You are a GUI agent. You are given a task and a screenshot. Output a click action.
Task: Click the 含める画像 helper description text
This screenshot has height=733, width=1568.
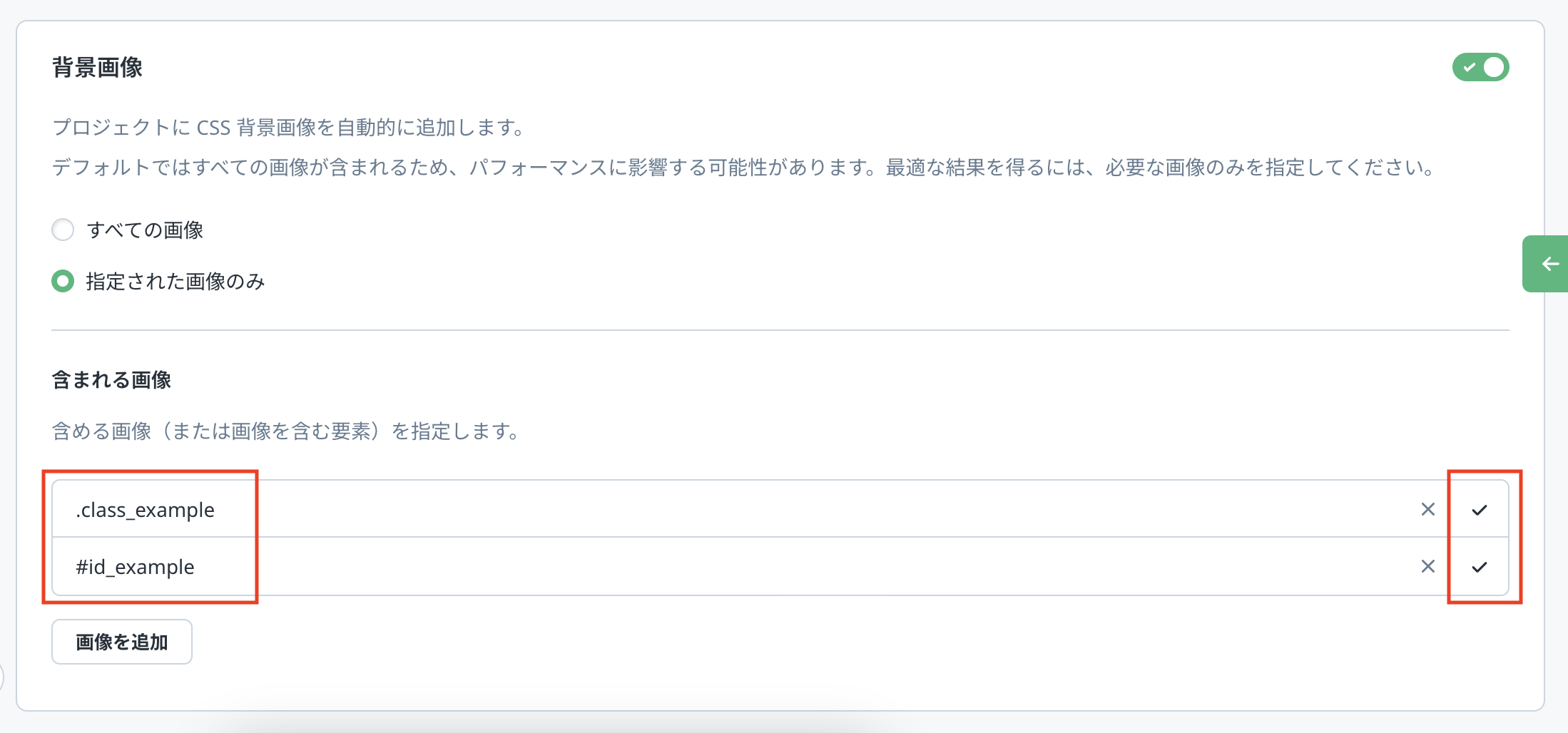click(x=285, y=431)
